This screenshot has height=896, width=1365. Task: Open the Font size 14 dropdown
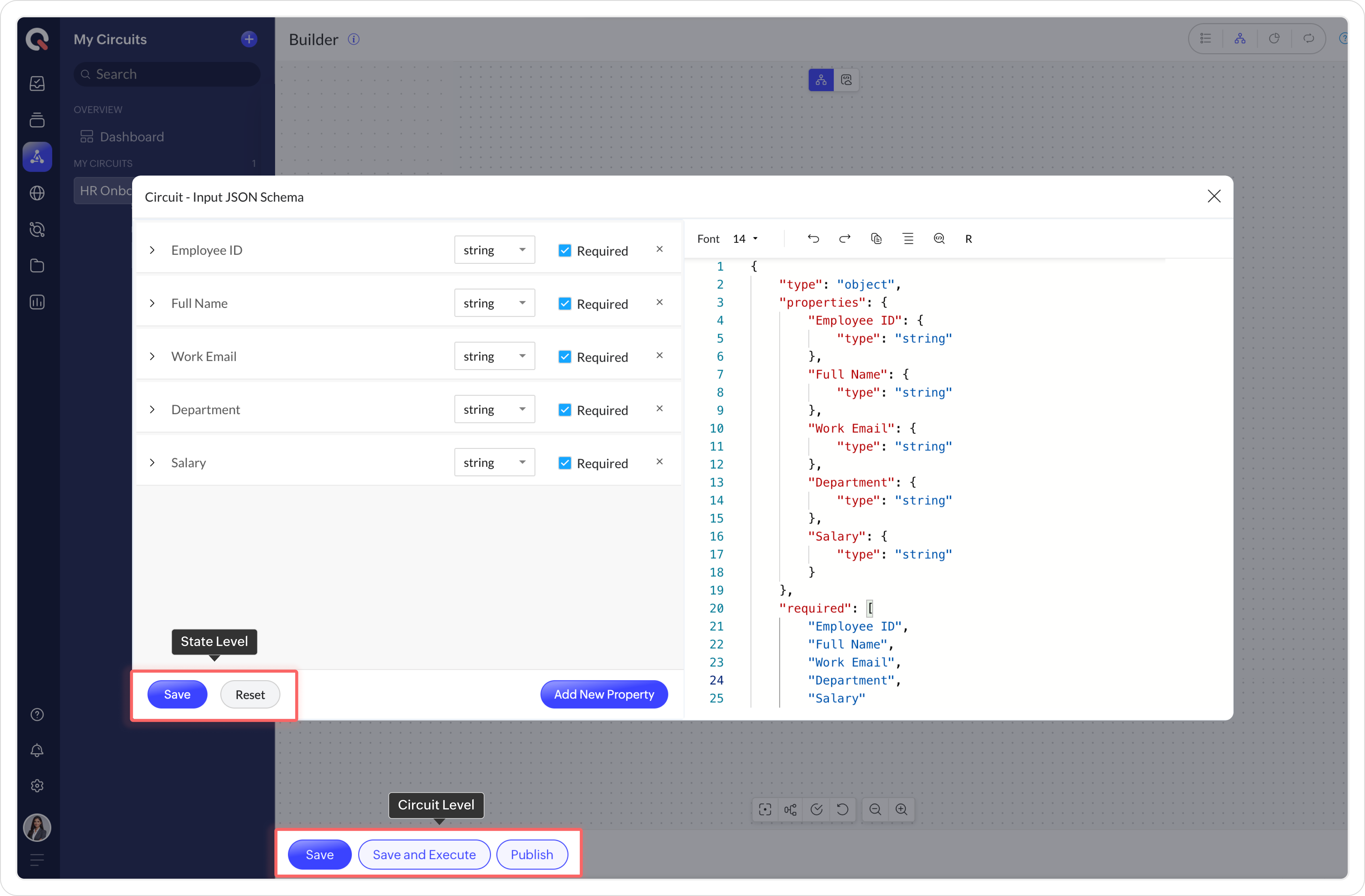pyautogui.click(x=745, y=238)
